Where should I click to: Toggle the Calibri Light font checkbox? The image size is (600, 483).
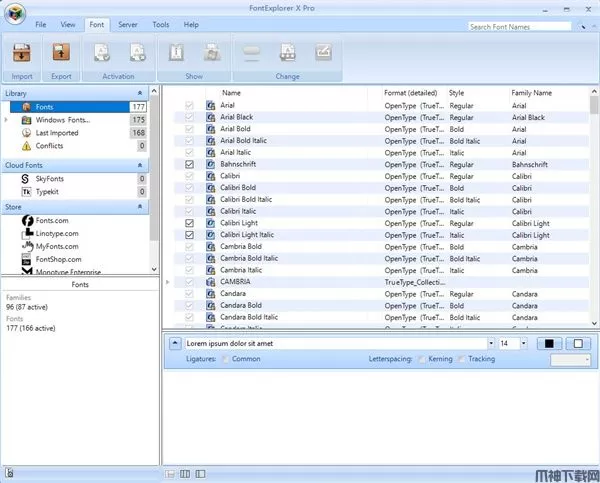point(190,223)
